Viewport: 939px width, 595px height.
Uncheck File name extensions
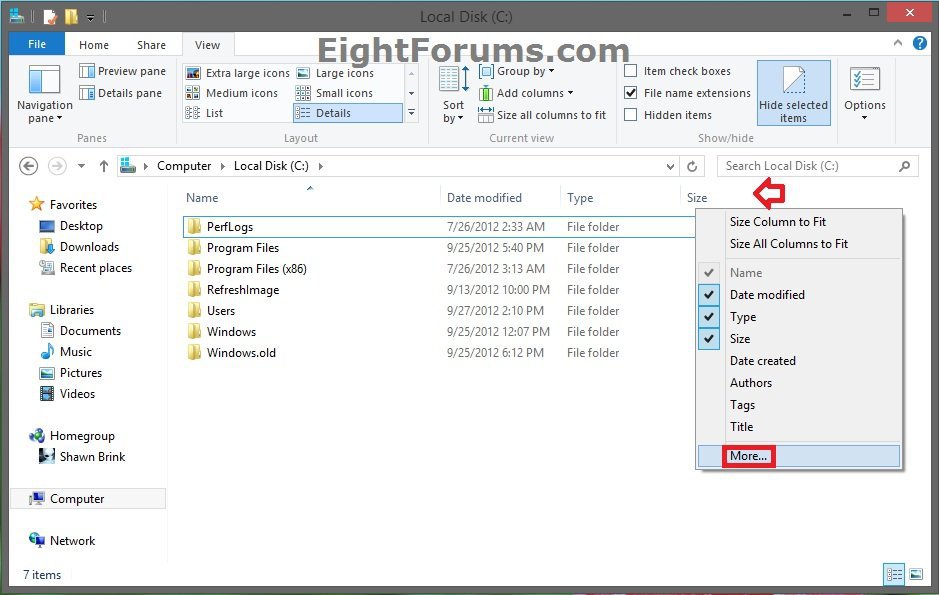631,93
